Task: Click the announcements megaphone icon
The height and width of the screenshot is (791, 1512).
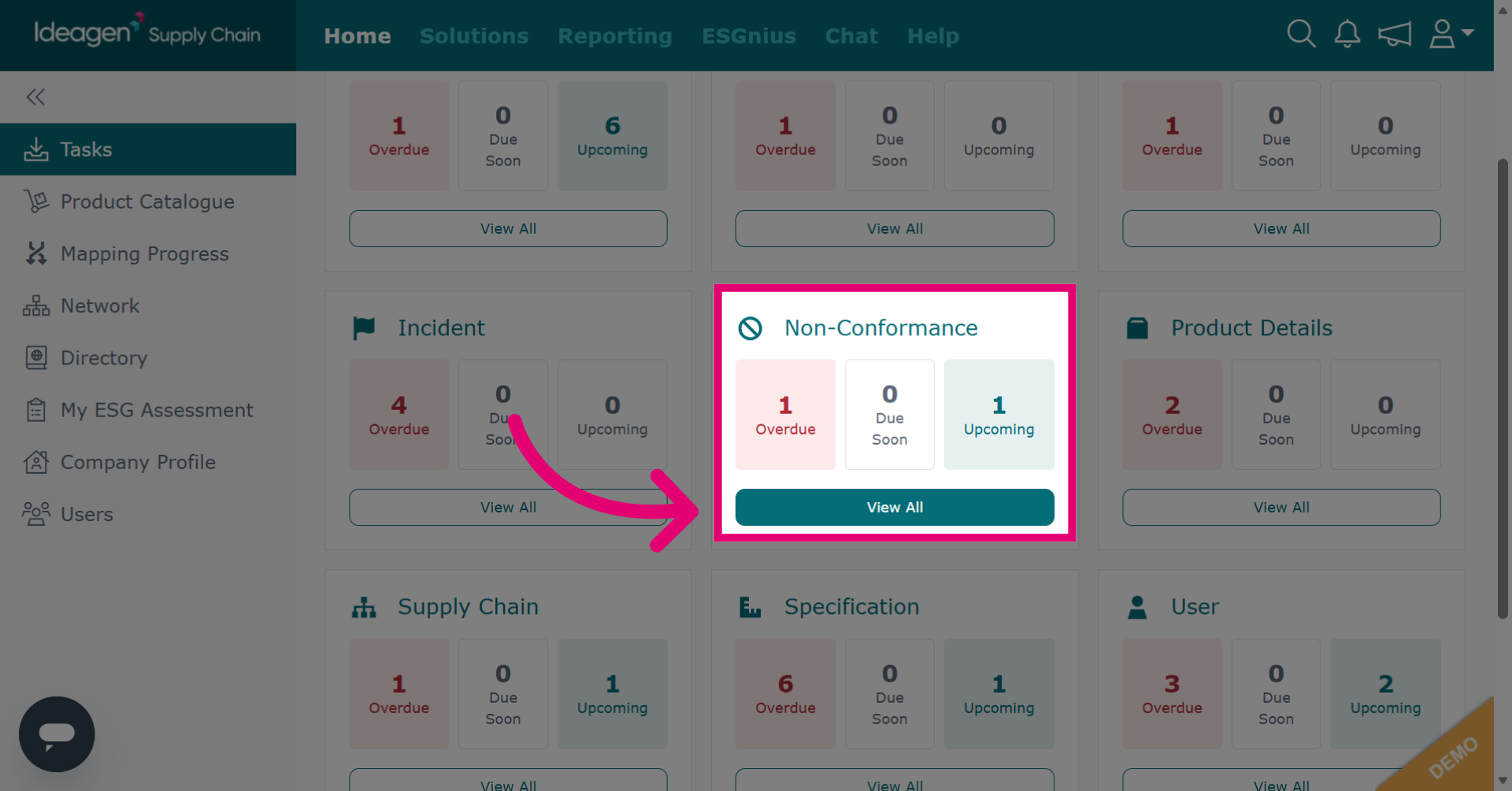Action: click(1395, 34)
